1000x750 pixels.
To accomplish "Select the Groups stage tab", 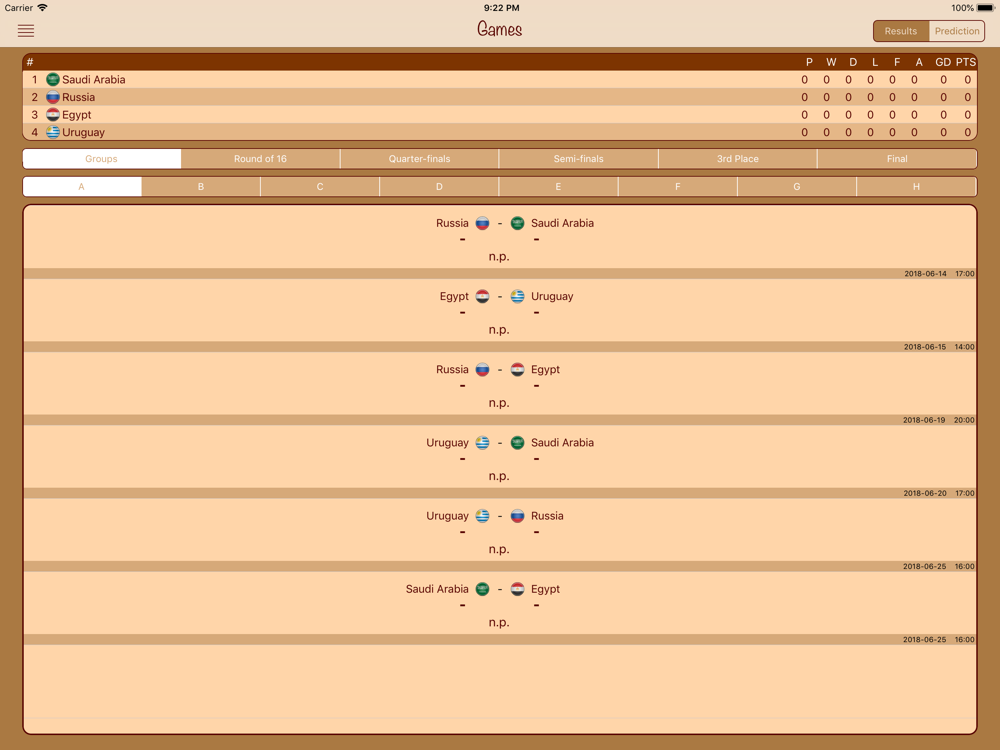I will coord(101,159).
